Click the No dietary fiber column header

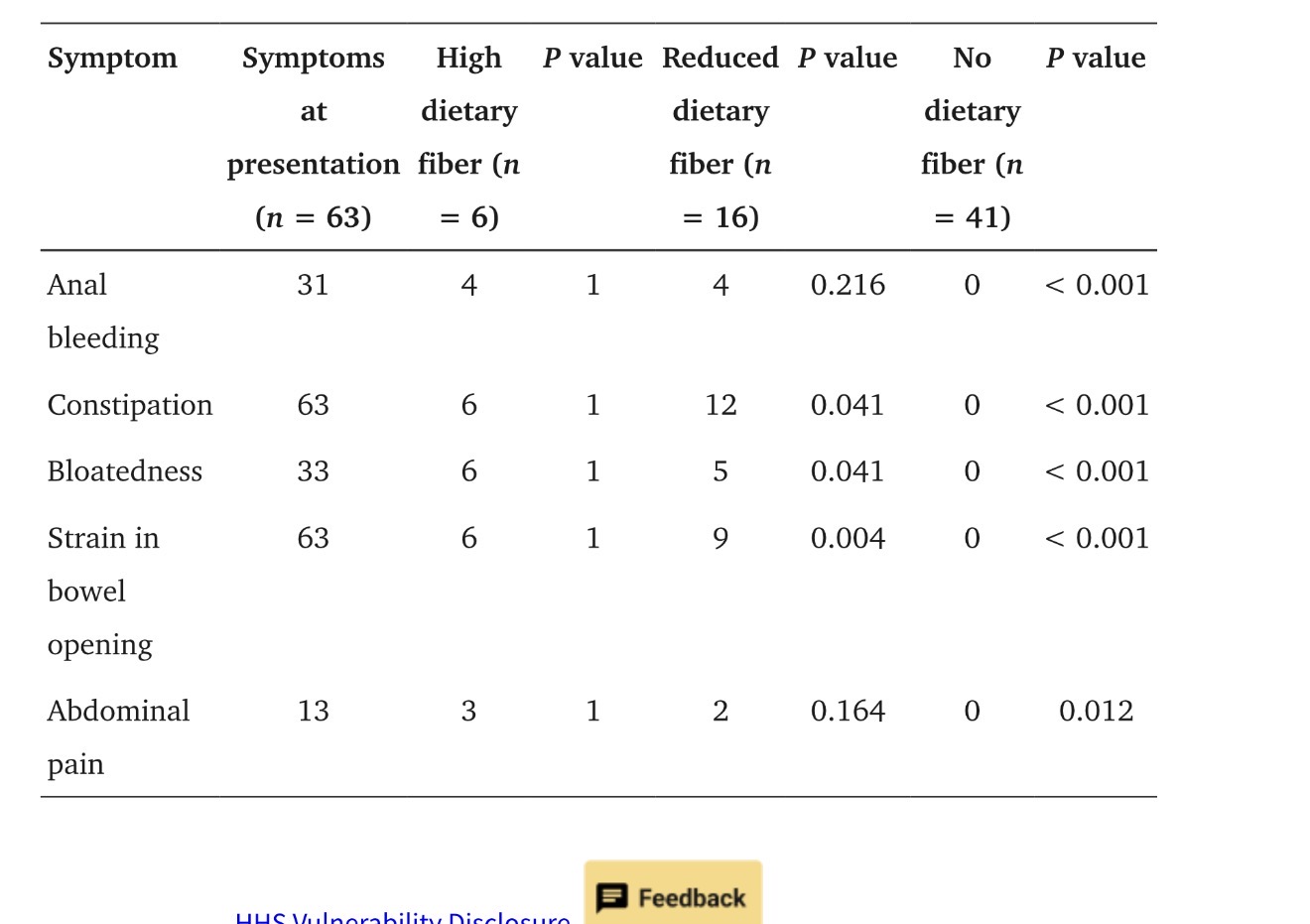(x=972, y=137)
